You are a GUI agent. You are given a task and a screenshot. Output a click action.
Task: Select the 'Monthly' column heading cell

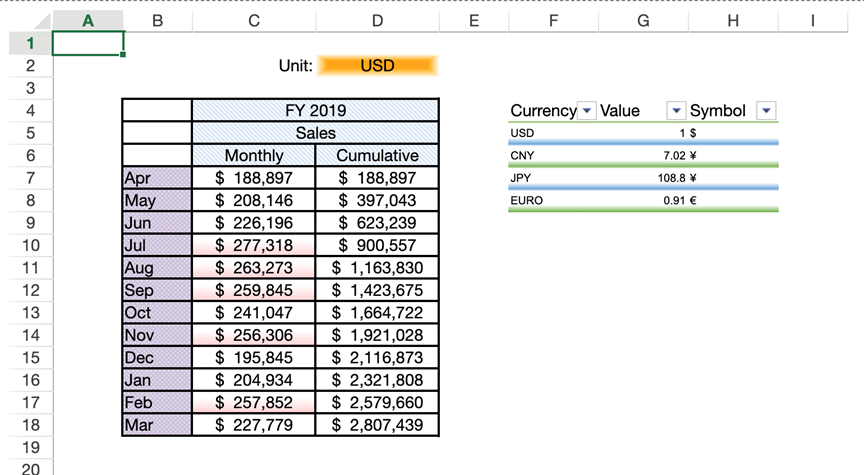(253, 155)
